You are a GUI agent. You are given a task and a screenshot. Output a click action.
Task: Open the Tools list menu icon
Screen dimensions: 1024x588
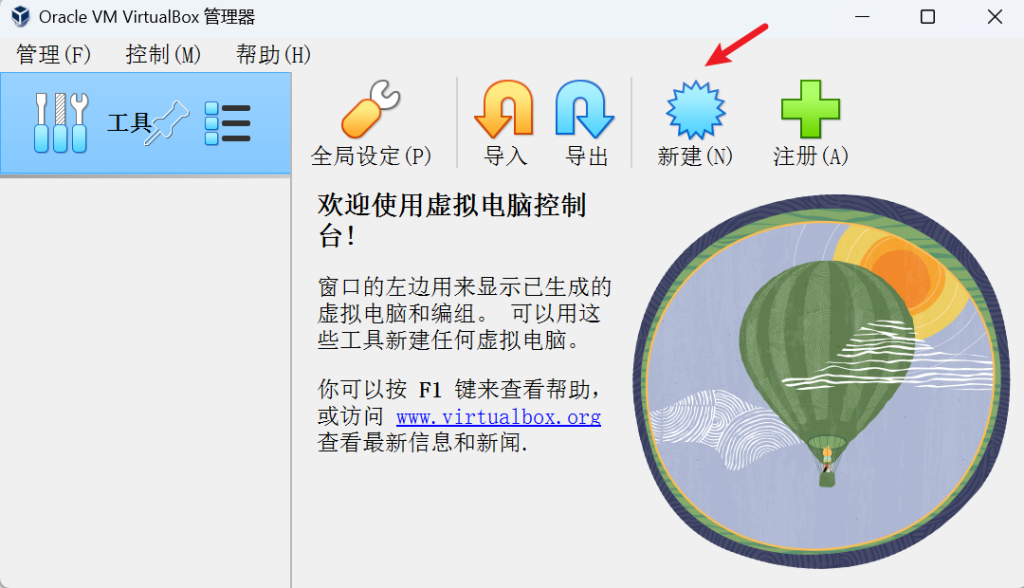coord(227,123)
